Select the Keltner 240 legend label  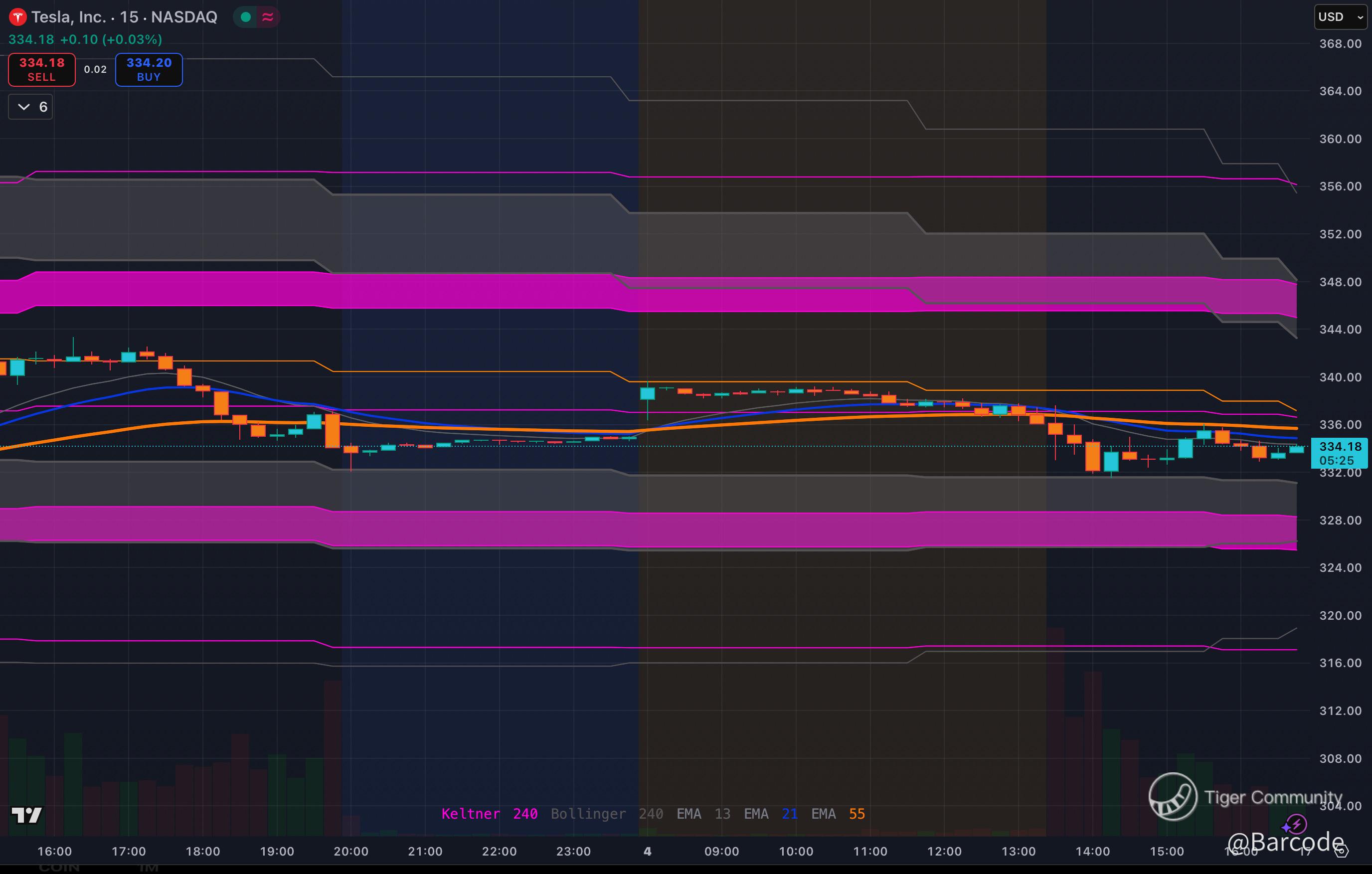tap(489, 814)
